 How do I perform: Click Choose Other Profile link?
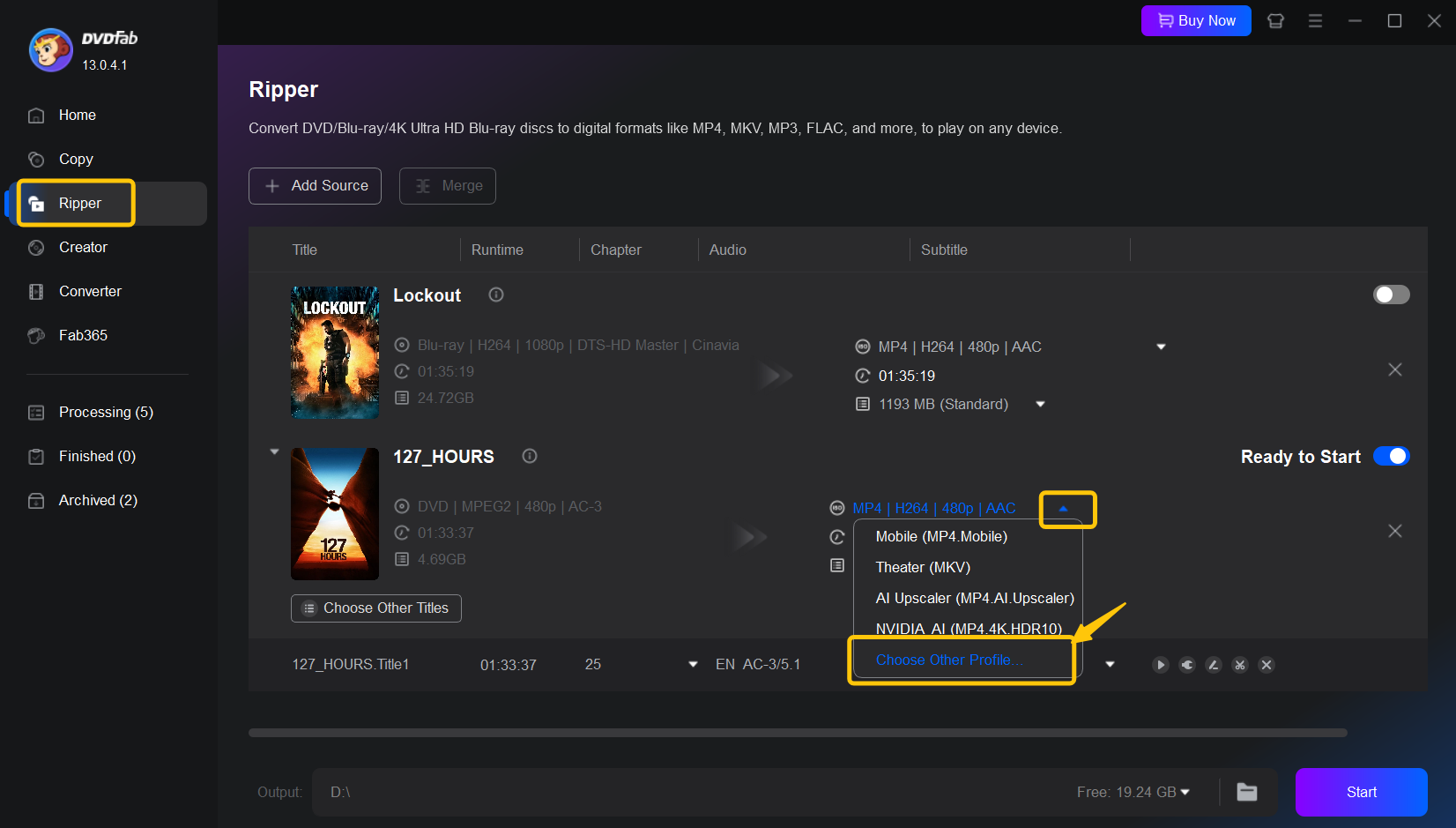(949, 660)
